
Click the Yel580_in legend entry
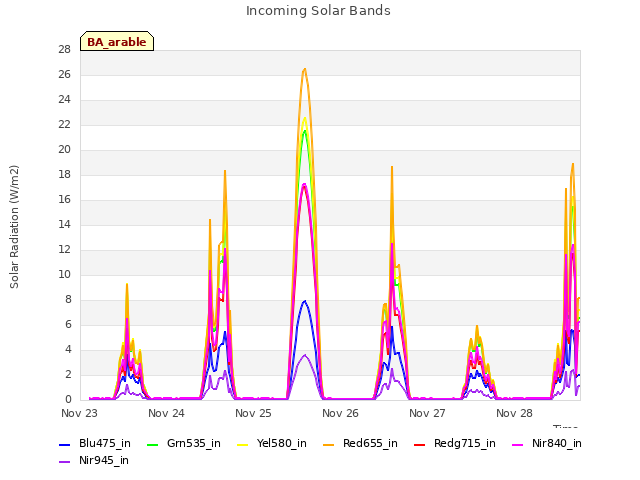(272, 443)
